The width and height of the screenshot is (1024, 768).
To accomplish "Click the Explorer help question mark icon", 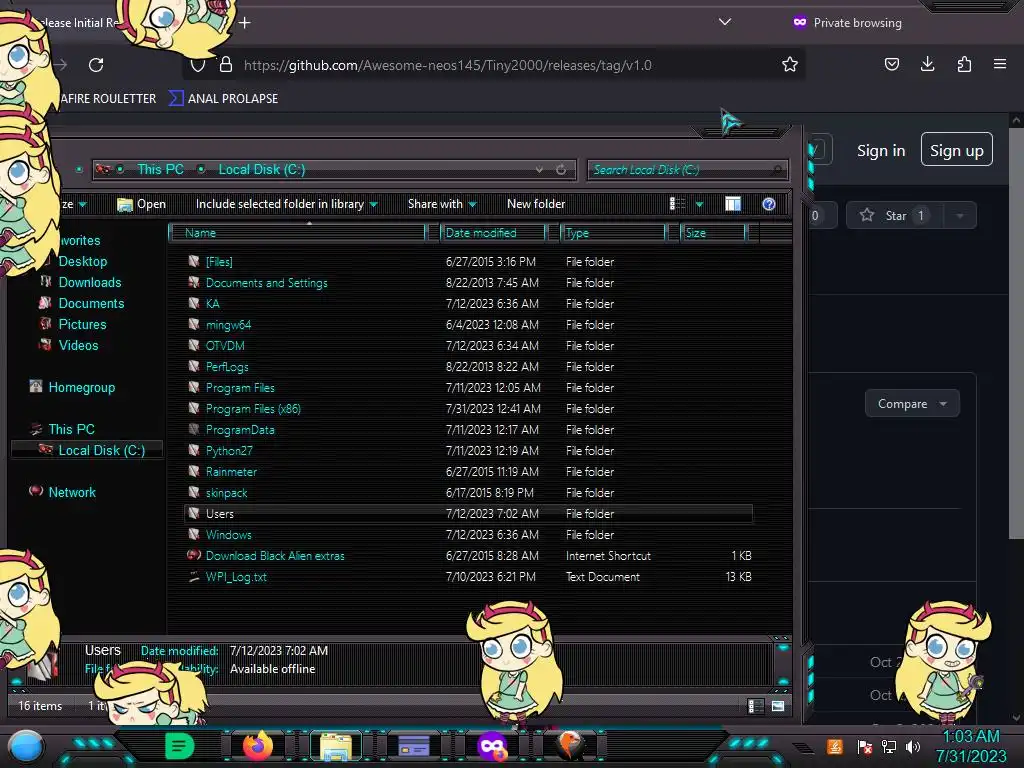I will [769, 204].
